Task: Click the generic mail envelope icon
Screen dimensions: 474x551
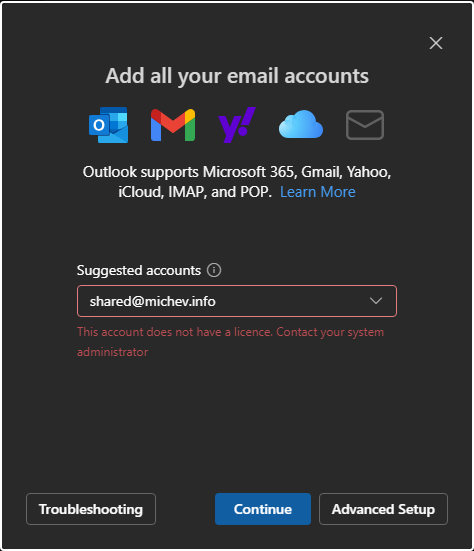Action: click(x=365, y=125)
